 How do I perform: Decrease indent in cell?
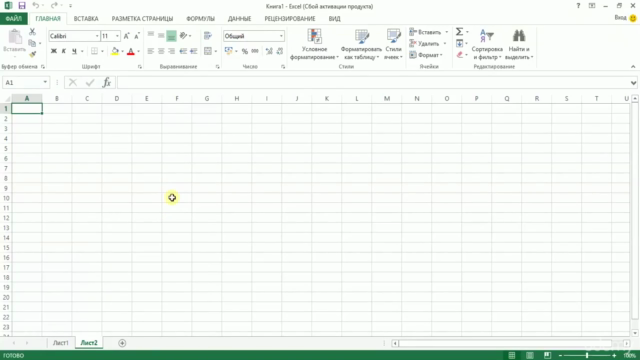[183, 51]
